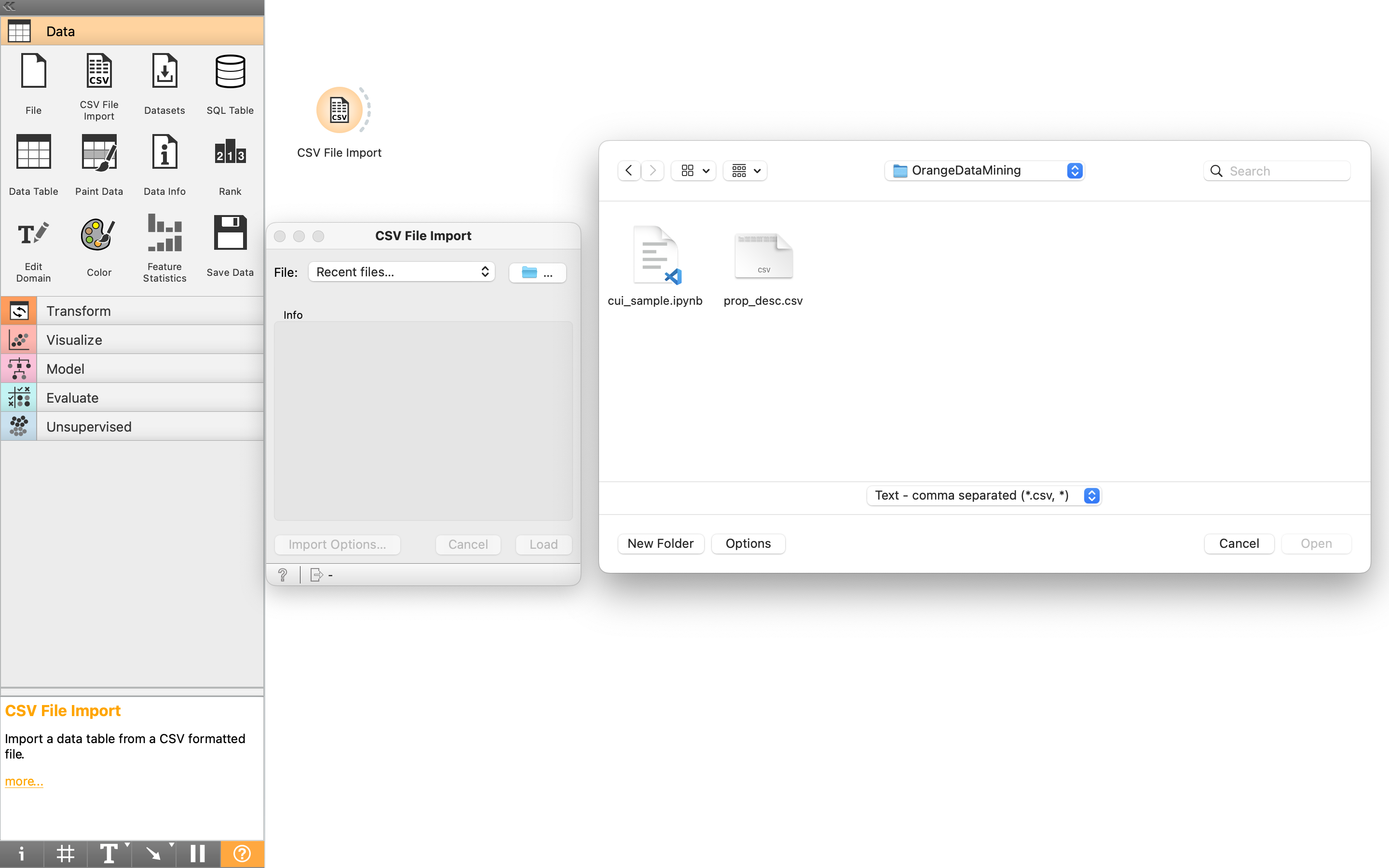
Task: Click the SQL Table widget icon
Action: (x=230, y=72)
